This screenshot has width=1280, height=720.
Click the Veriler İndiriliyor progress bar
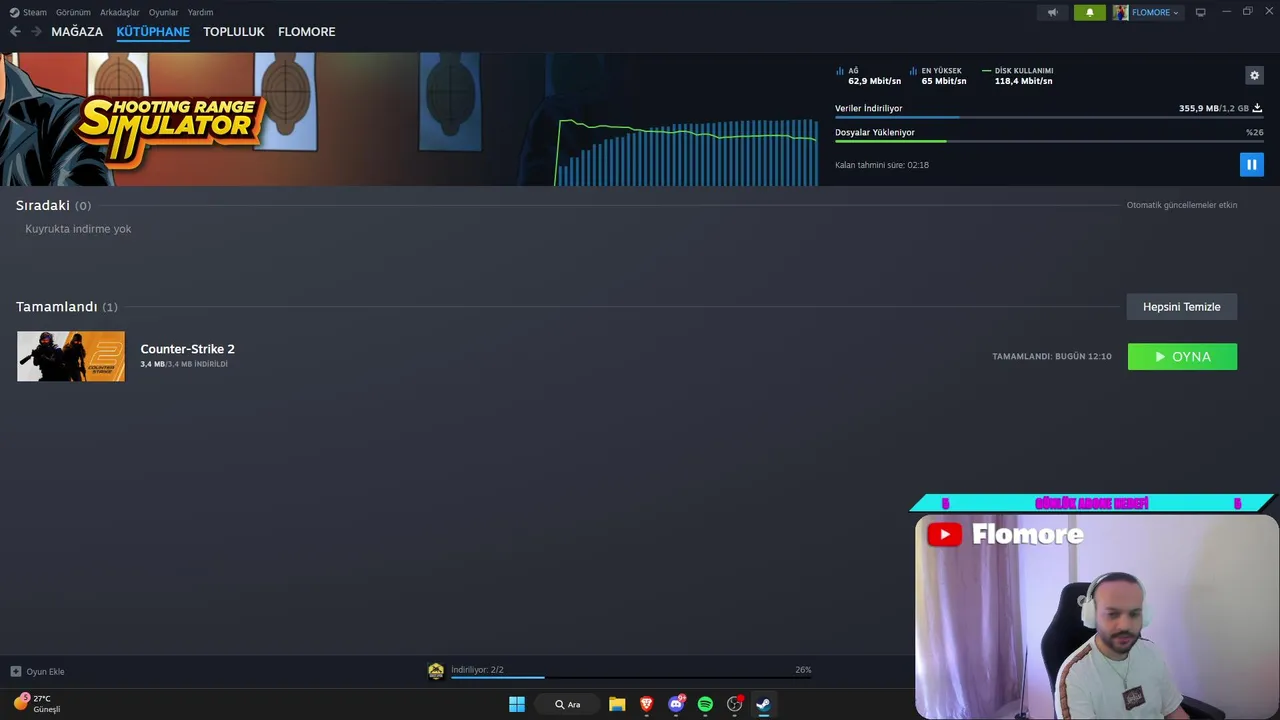pyautogui.click(x=1049, y=117)
